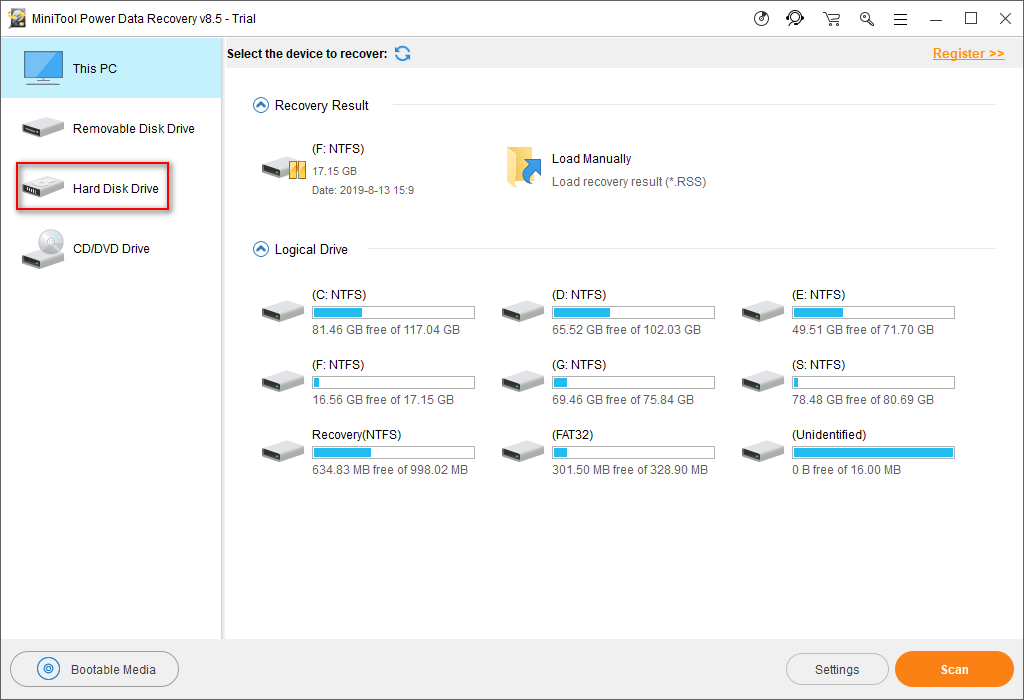Click the "17.15 GB" recovery result size
Viewport: 1024px width, 700px height.
334,171
